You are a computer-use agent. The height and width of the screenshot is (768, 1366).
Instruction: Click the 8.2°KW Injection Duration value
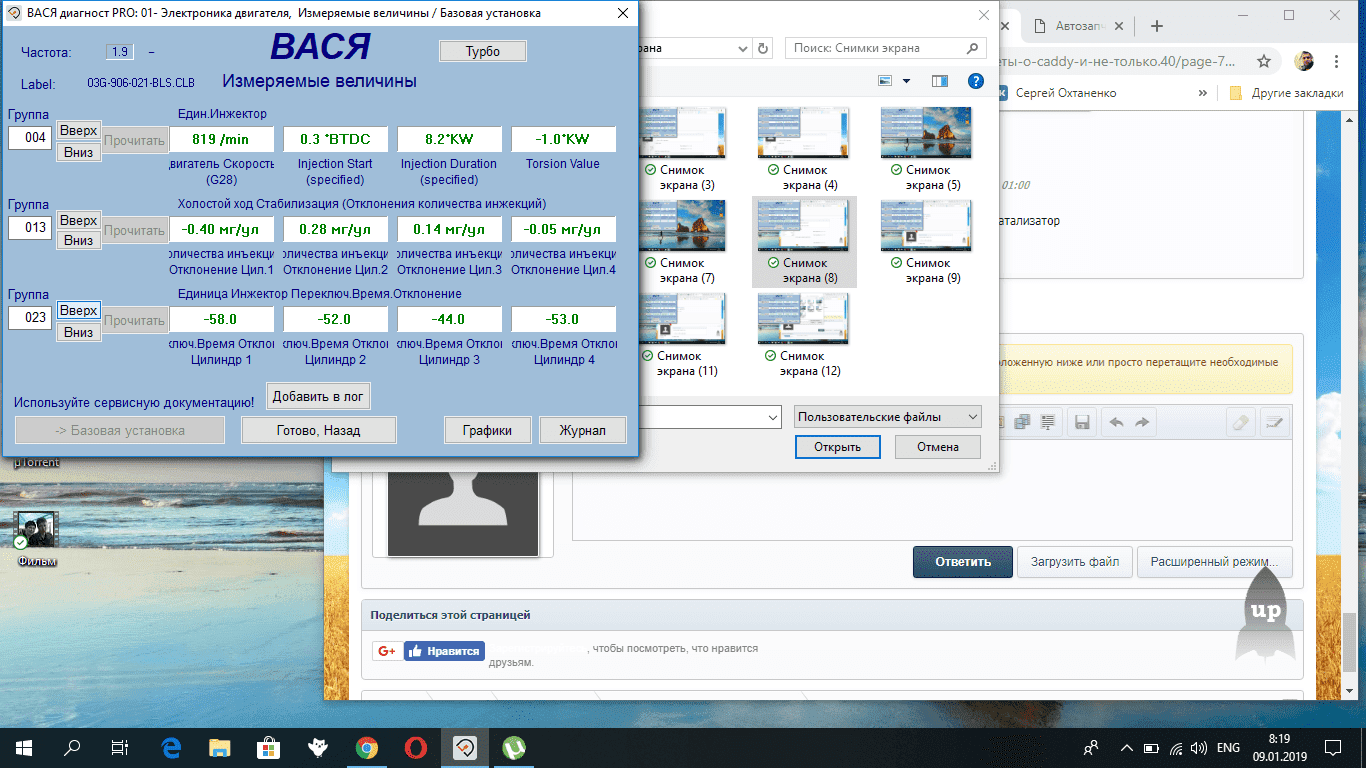point(449,139)
